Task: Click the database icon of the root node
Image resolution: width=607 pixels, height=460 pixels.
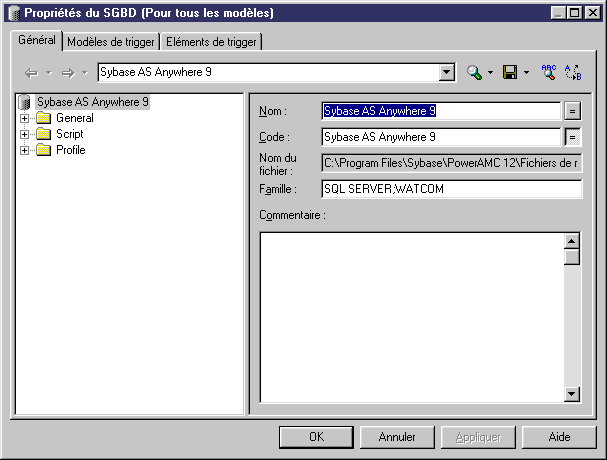Action: tap(25, 102)
